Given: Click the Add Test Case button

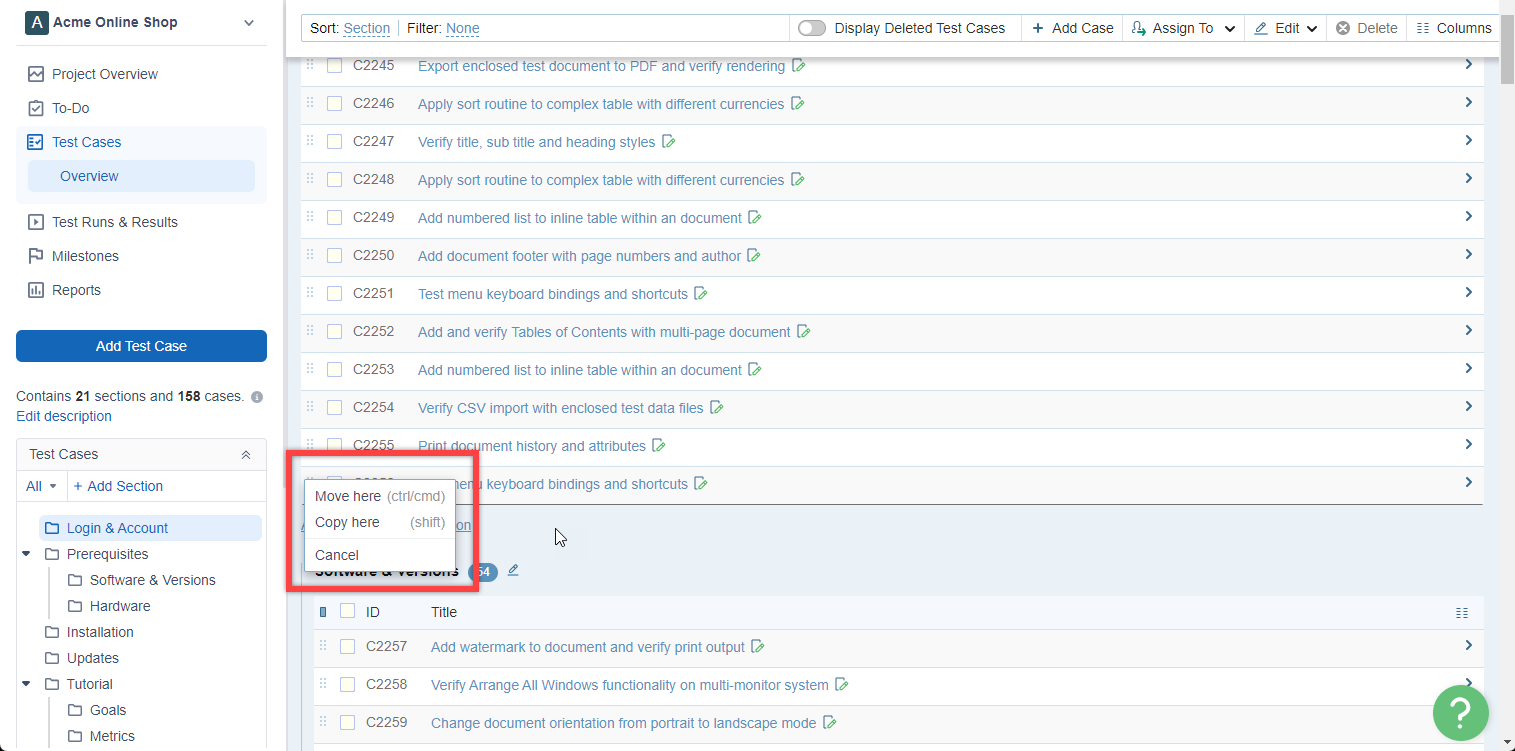Looking at the screenshot, I should point(141,346).
